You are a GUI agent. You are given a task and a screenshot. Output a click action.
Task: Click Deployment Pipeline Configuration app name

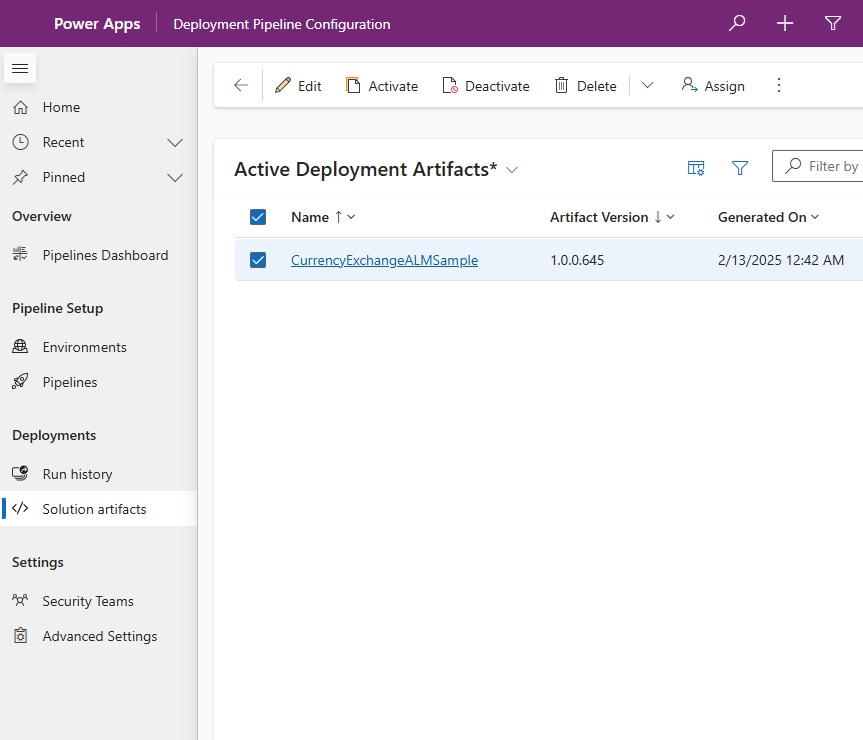[281, 24]
